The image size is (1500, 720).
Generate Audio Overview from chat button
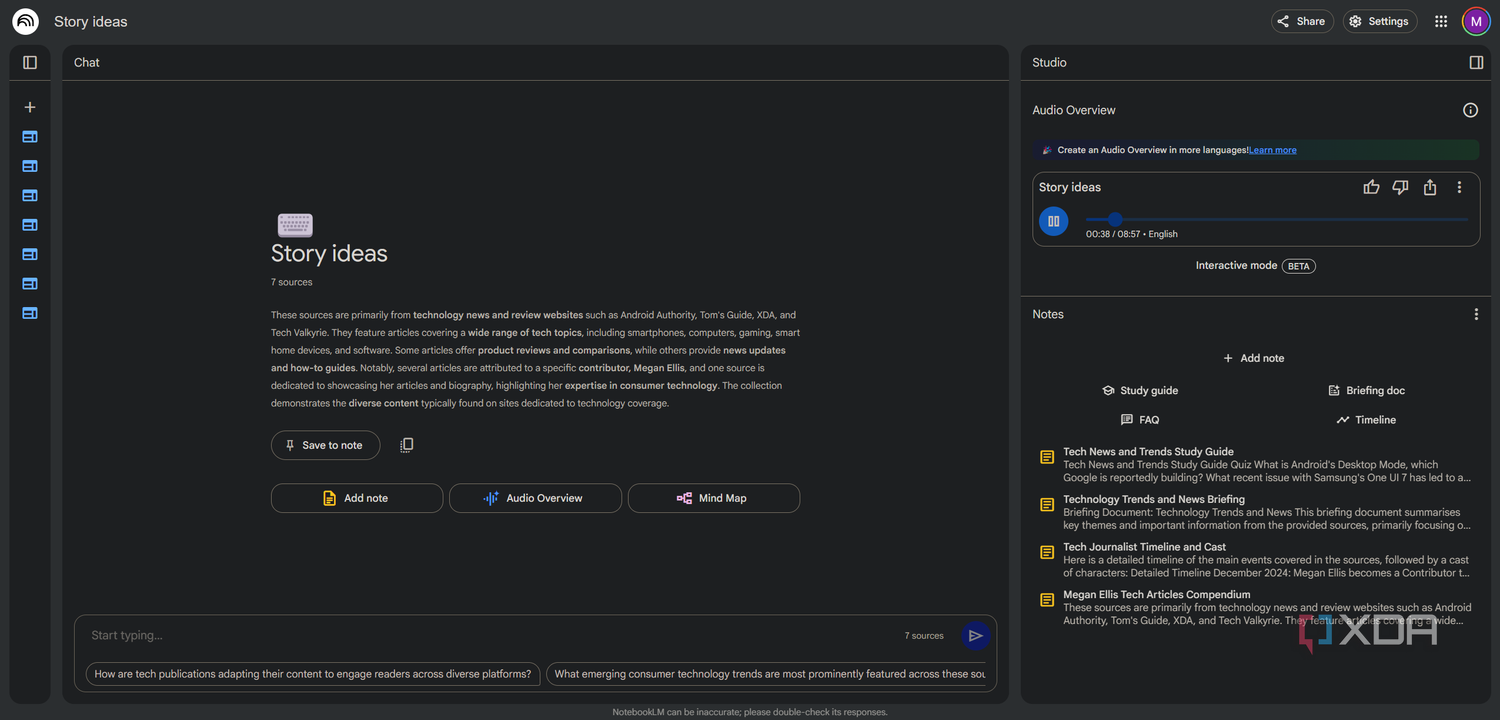tap(535, 498)
